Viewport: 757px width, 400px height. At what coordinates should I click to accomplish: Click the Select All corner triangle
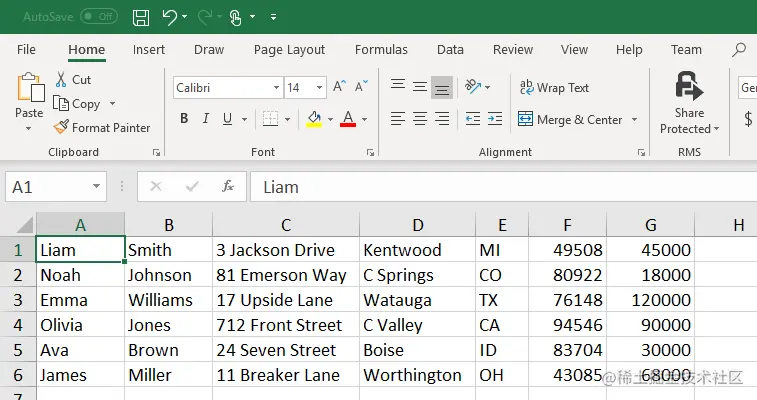pyautogui.click(x=24, y=225)
